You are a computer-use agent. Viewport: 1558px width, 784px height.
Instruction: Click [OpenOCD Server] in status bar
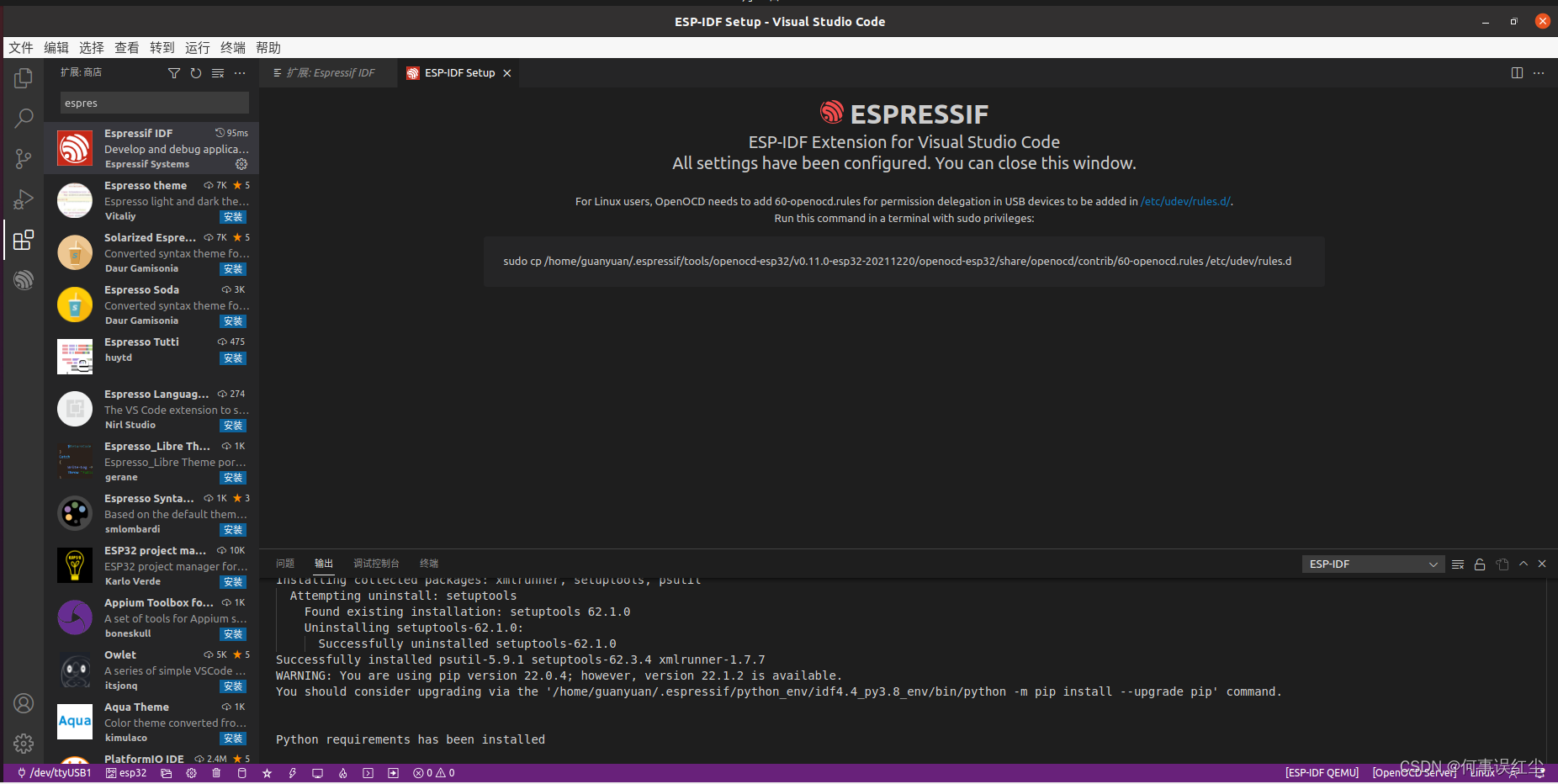pos(1413,773)
